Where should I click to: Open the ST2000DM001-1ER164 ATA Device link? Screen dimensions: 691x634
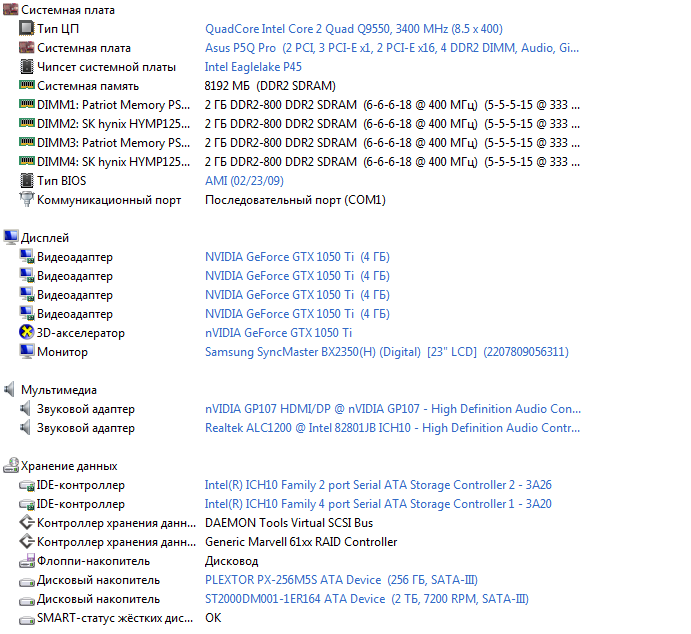point(367,599)
